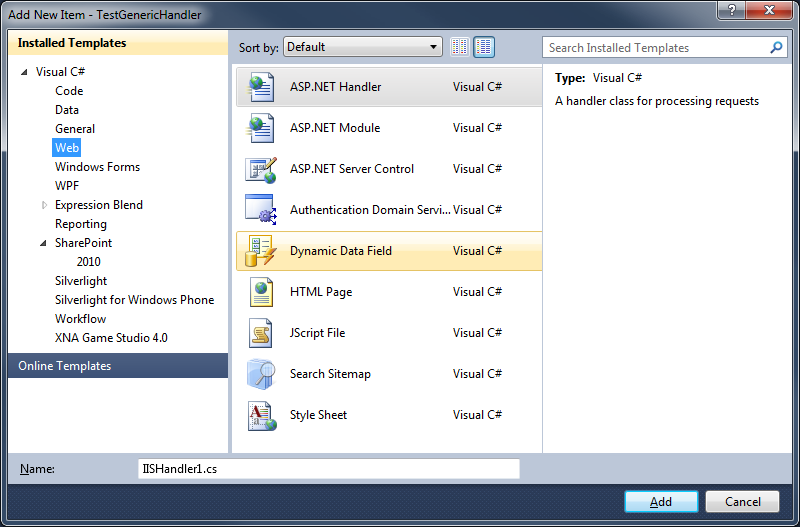
Task: Select the ASP.NET Module text label
Action: [x=335, y=128]
